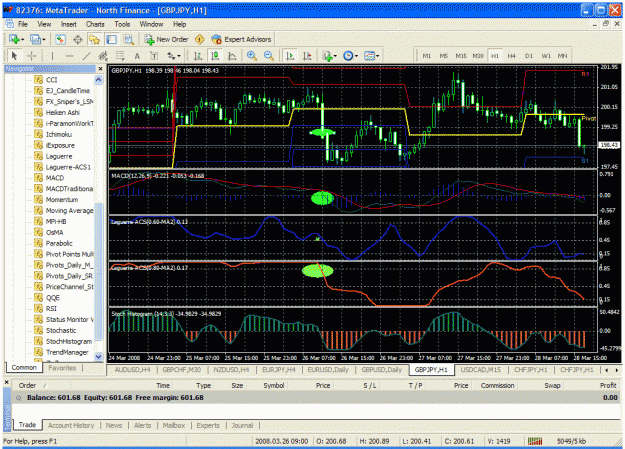Select the arrow Cursor tool

click(x=14, y=56)
